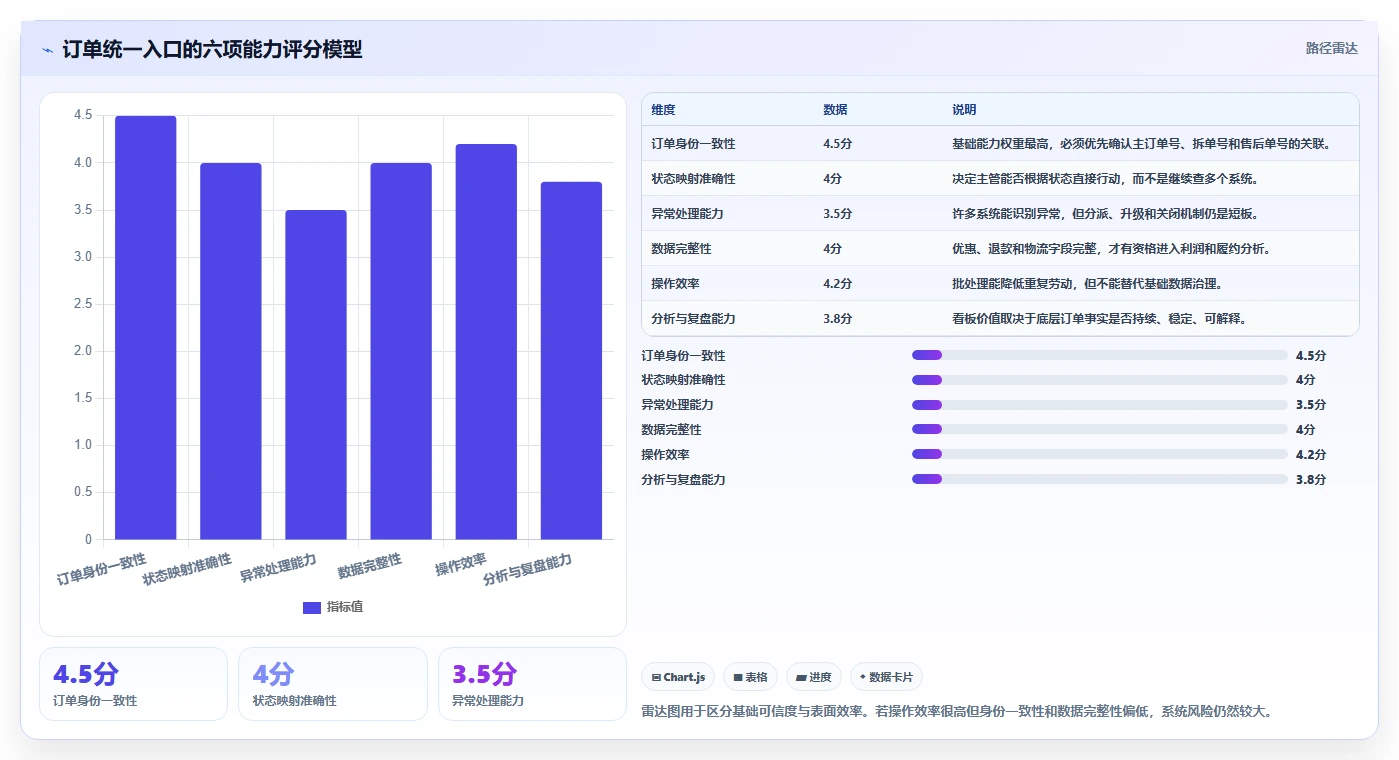Click the 操作效率 bar in the chart
The width and height of the screenshot is (1399, 760).
pos(486,342)
